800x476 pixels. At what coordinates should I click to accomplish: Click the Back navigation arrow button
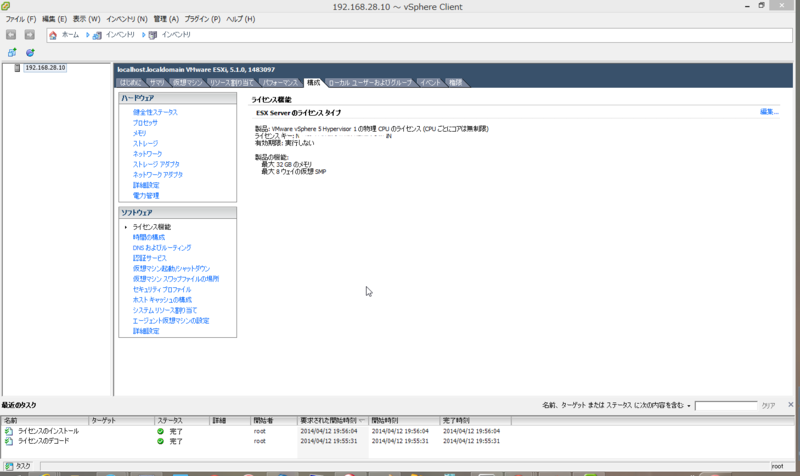click(x=11, y=35)
